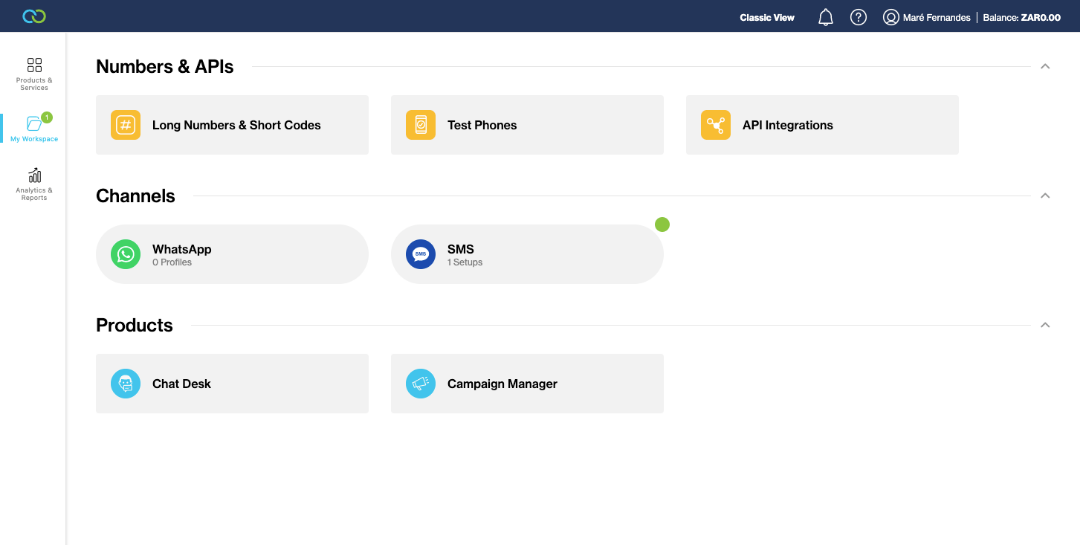Switch to Classic View
Image resolution: width=1080 pixels, height=545 pixels.
tap(767, 18)
